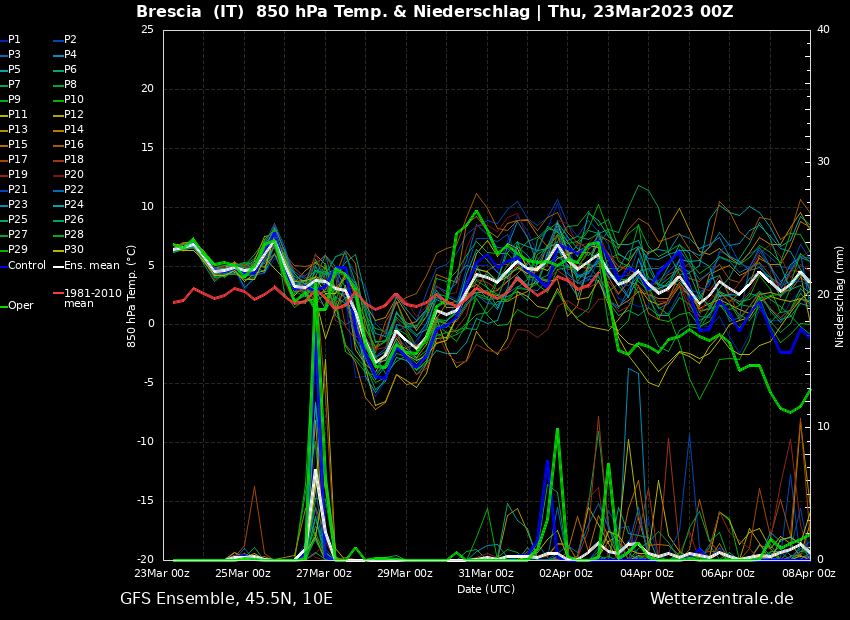Select the 02Apr 00z date tick label
Image resolution: width=850 pixels, height=620 pixels.
point(566,574)
